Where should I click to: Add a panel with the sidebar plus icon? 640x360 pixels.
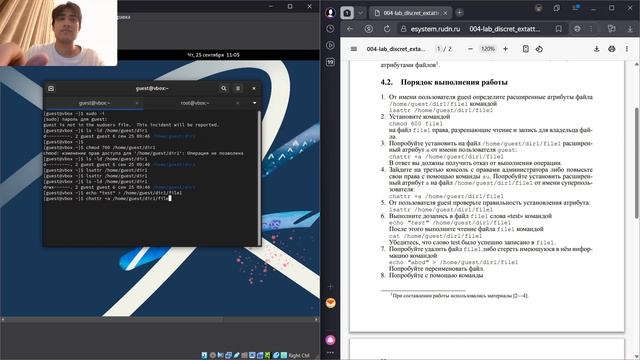point(331,286)
